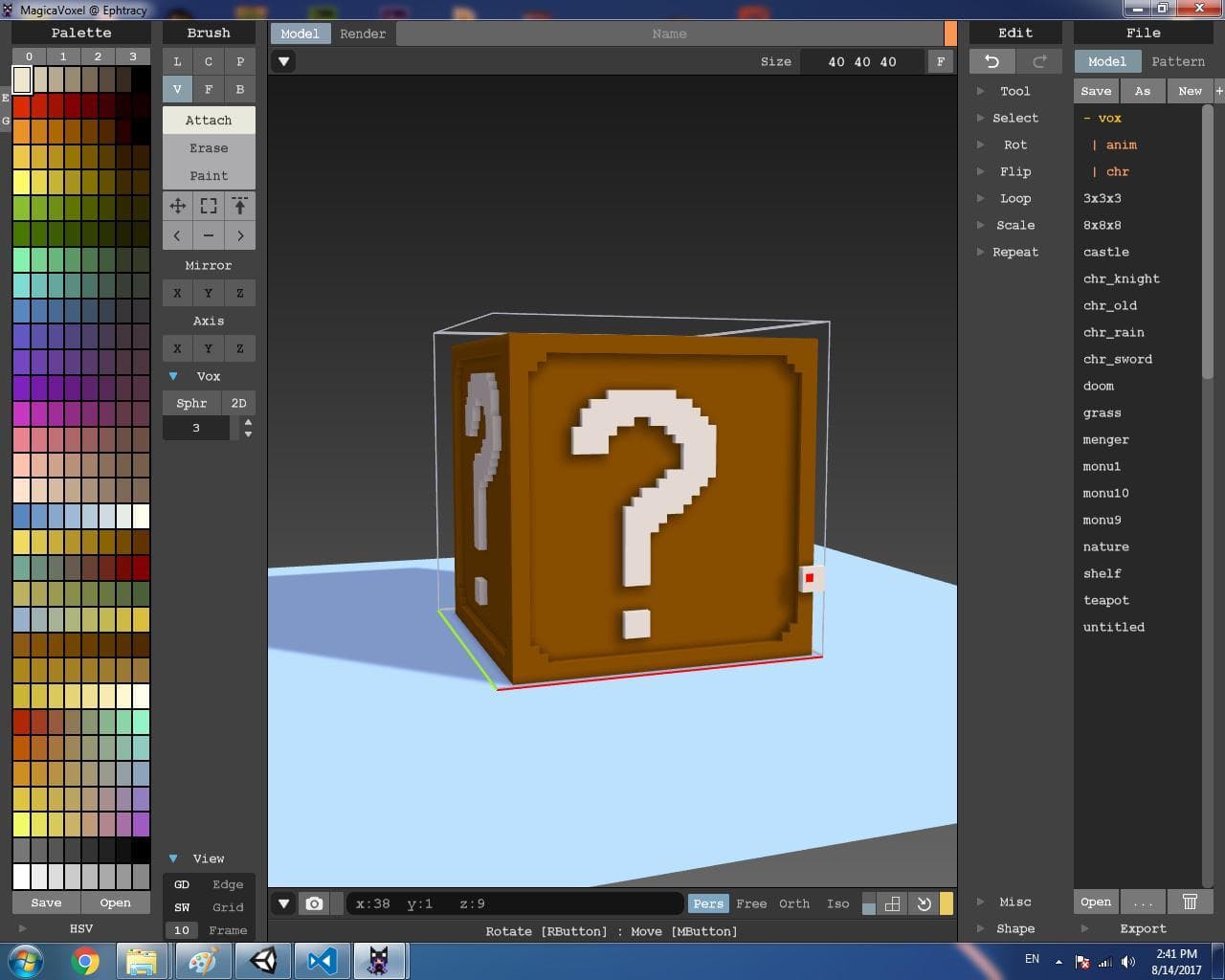Click Save in File panel
This screenshot has height=980, width=1225.
click(1096, 91)
